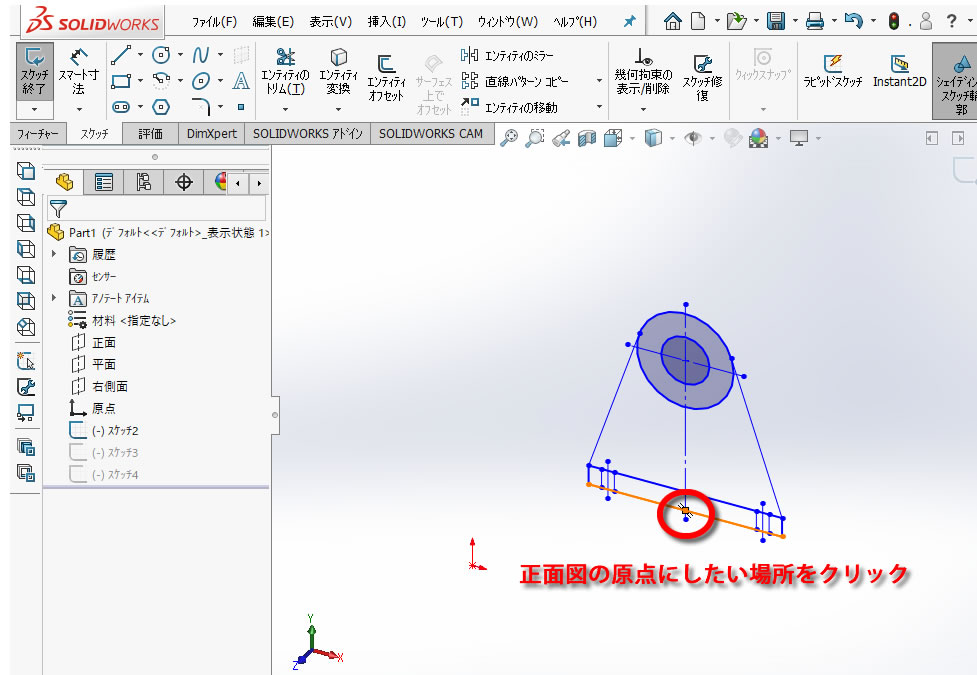Open dropdown under Smart Dimension
This screenshot has width=977, height=675.
click(x=79, y=110)
